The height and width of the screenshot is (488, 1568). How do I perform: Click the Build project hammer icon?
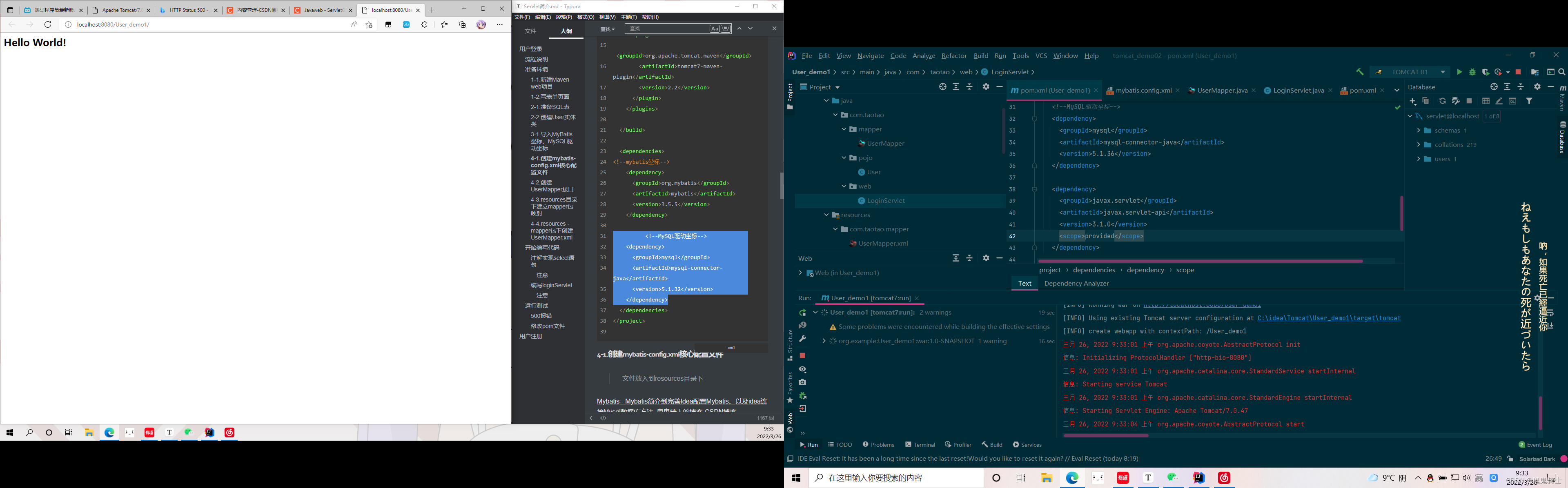[x=1359, y=72]
